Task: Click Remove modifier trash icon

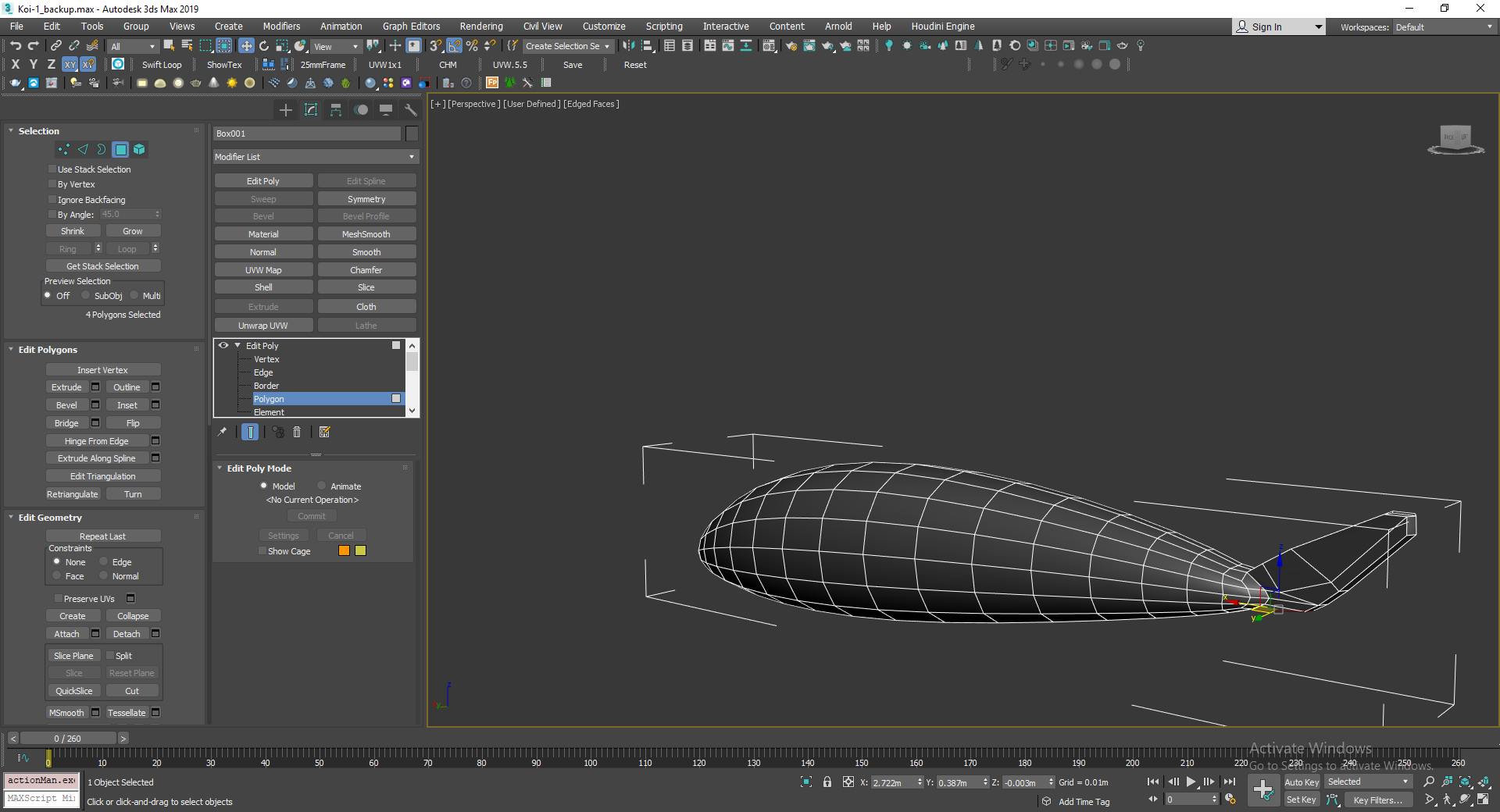Action: (x=297, y=432)
